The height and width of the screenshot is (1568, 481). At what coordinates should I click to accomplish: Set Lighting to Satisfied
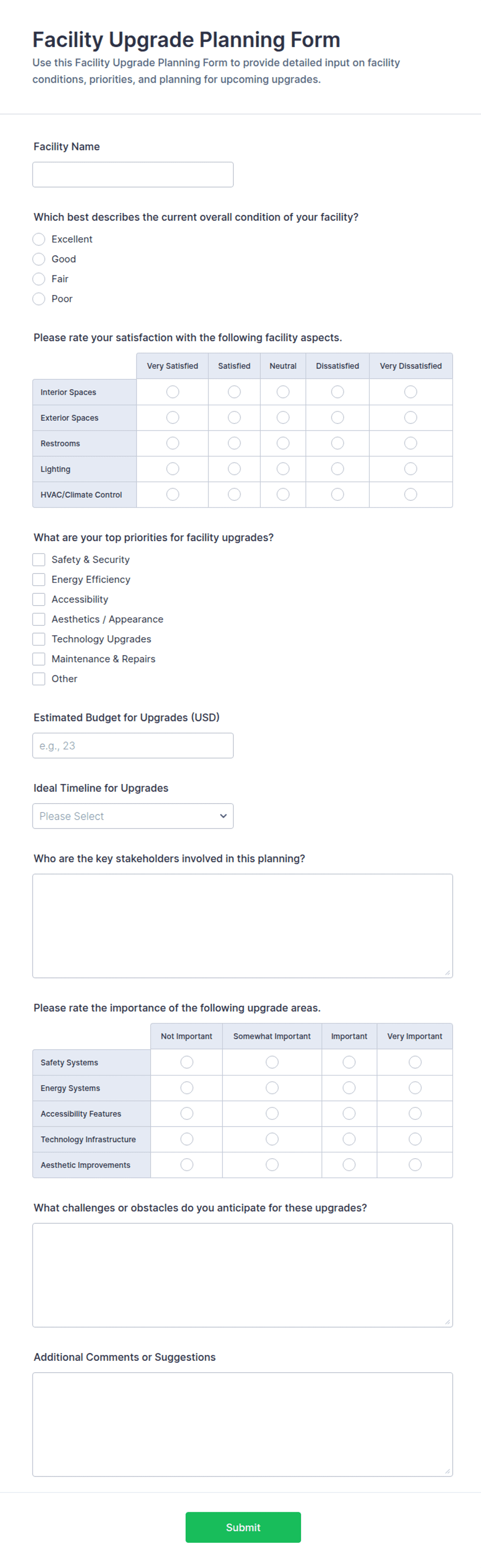pyautogui.click(x=234, y=469)
